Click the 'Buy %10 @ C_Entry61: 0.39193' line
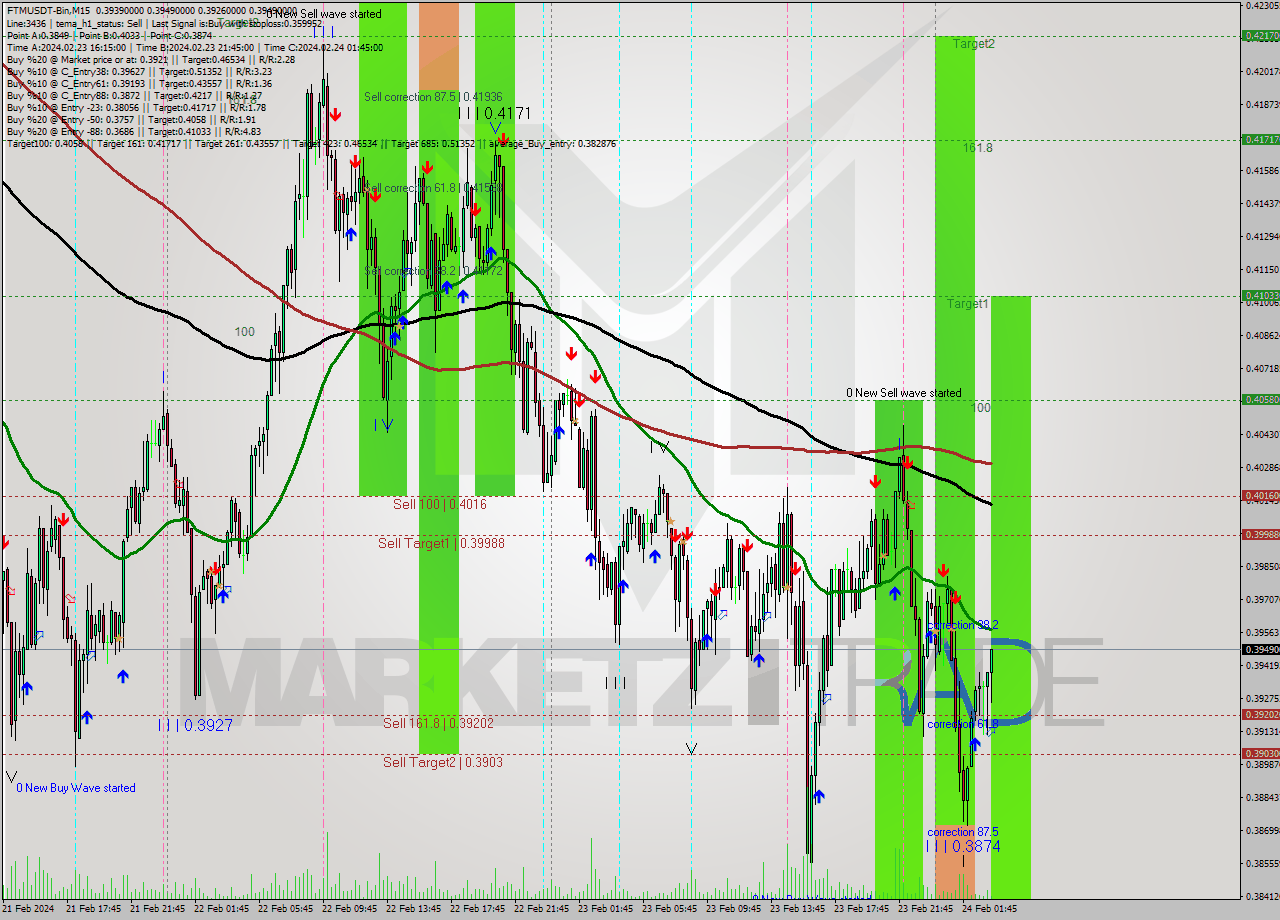 click(139, 83)
